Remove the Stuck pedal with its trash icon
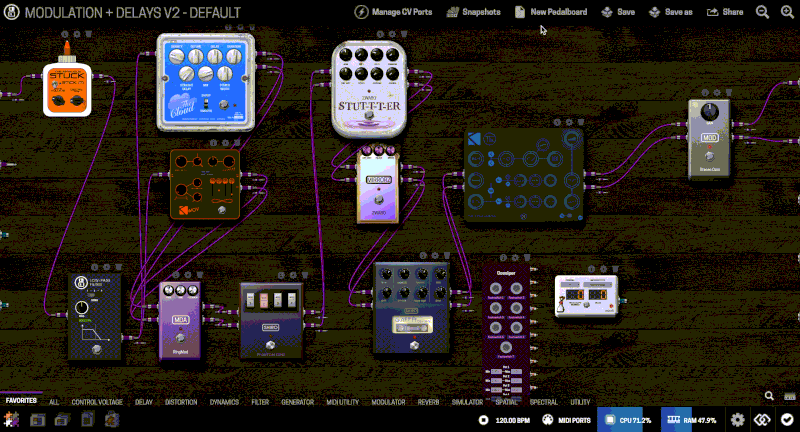The width and height of the screenshot is (800, 432). coord(88,34)
